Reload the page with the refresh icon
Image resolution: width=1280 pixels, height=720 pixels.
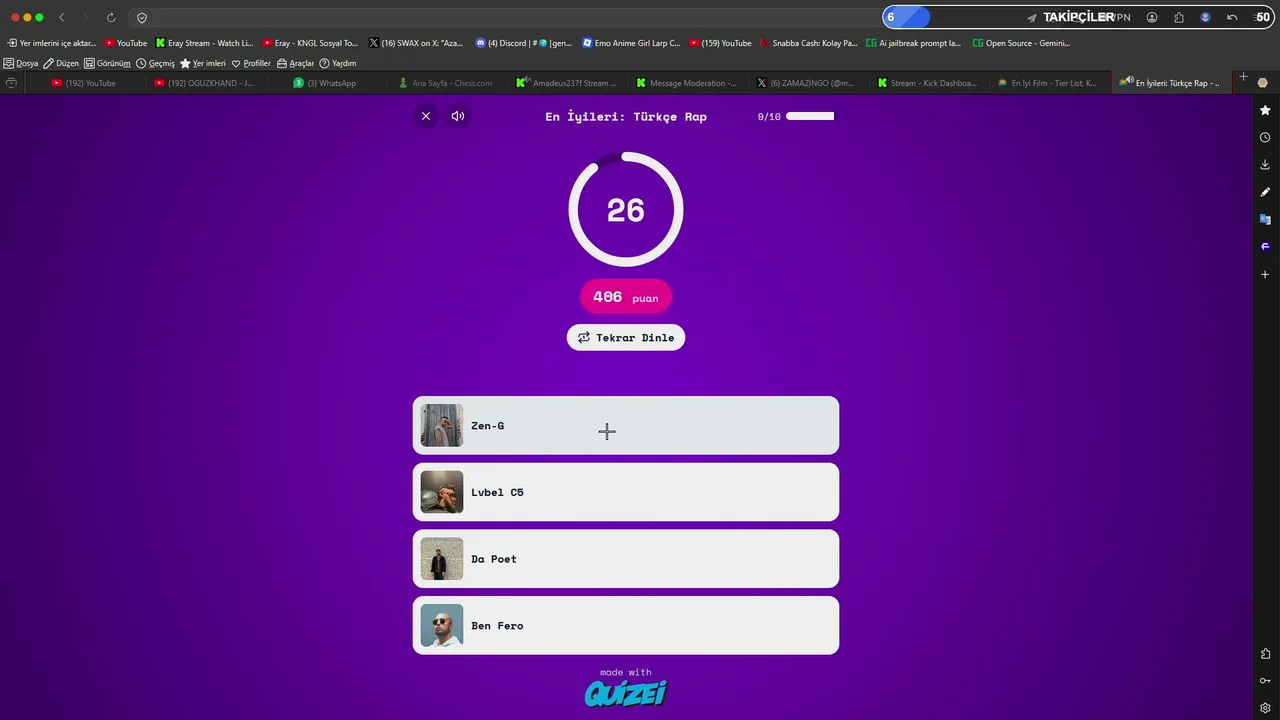click(x=111, y=17)
